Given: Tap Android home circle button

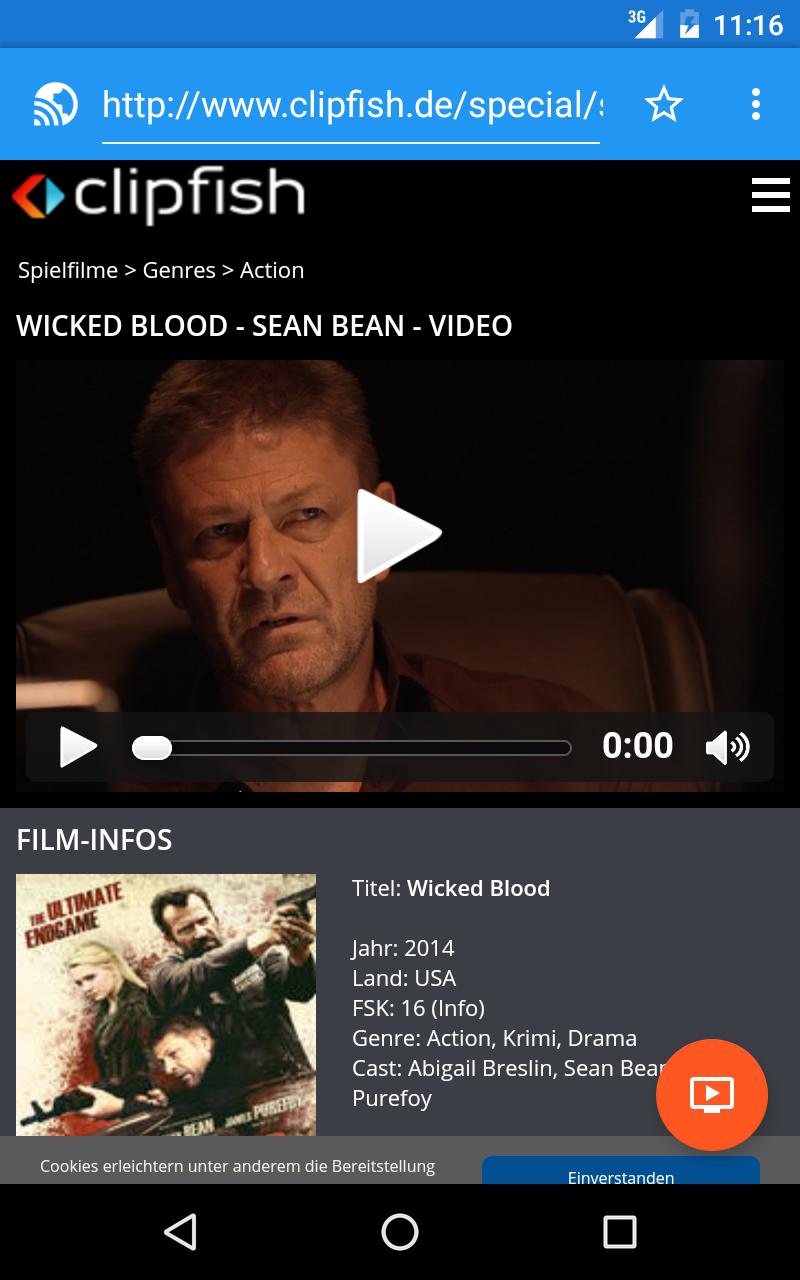Looking at the screenshot, I should click(x=400, y=1232).
